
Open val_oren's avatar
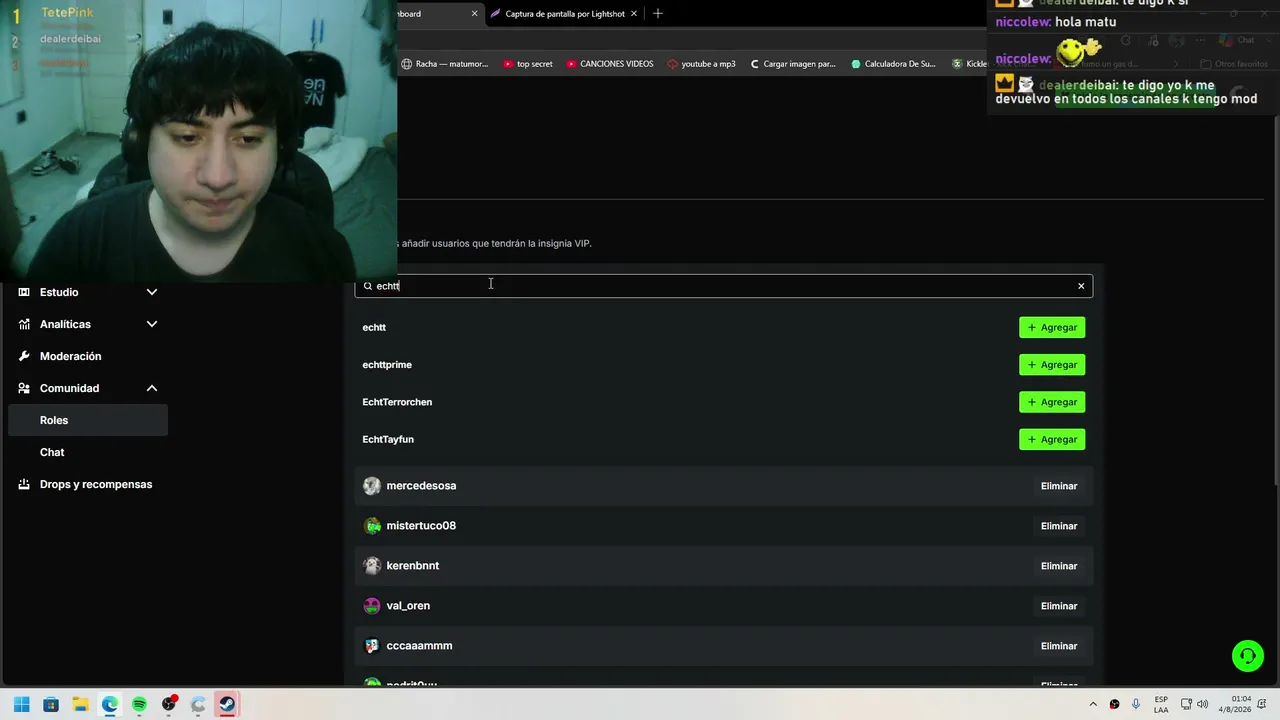click(x=372, y=606)
